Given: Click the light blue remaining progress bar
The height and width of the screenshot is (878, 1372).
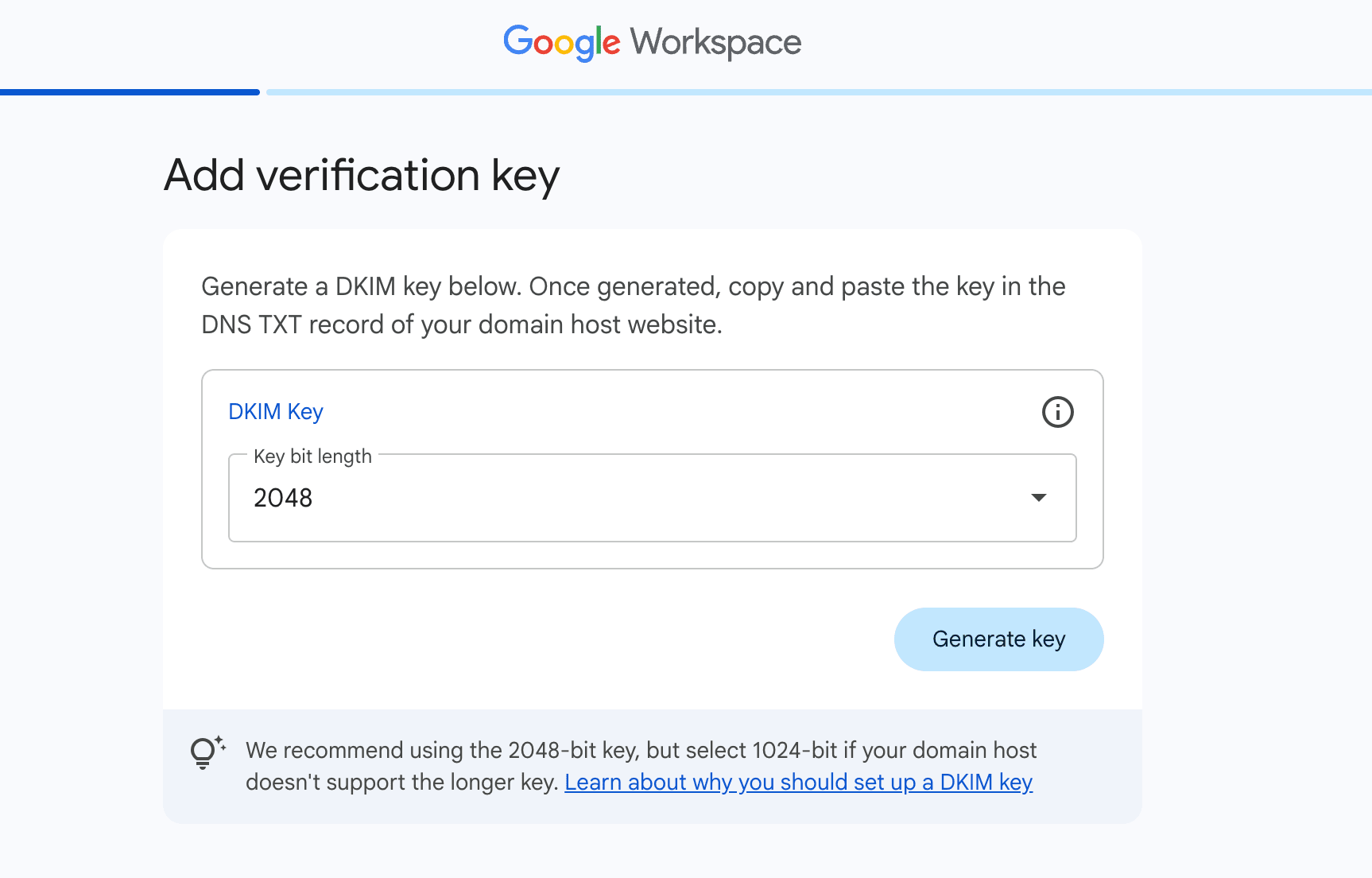Looking at the screenshot, I should click(819, 92).
